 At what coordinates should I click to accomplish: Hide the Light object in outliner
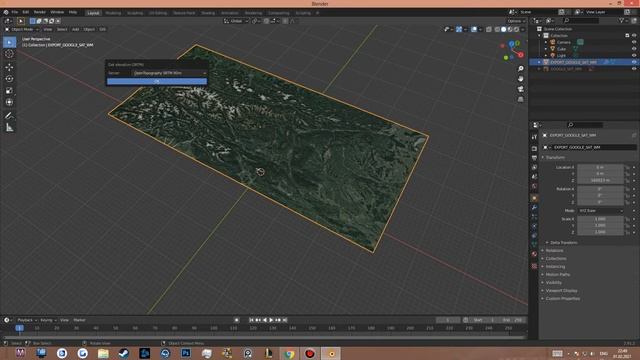[x=634, y=55]
